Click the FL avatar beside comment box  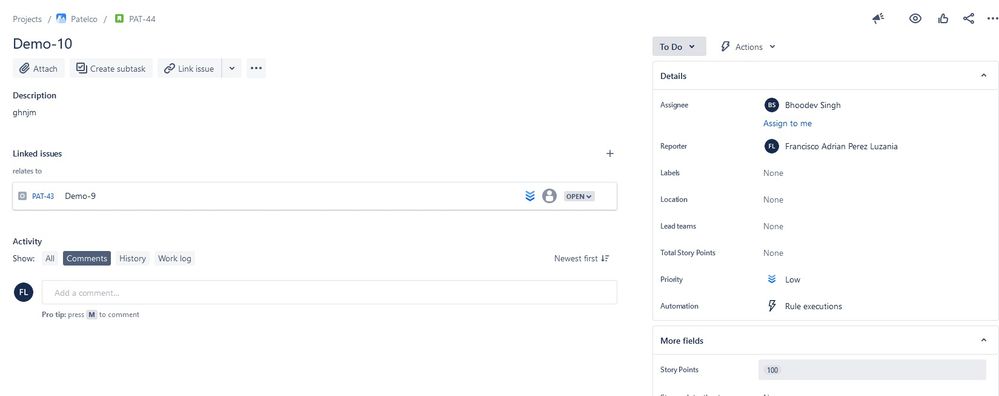coord(24,292)
